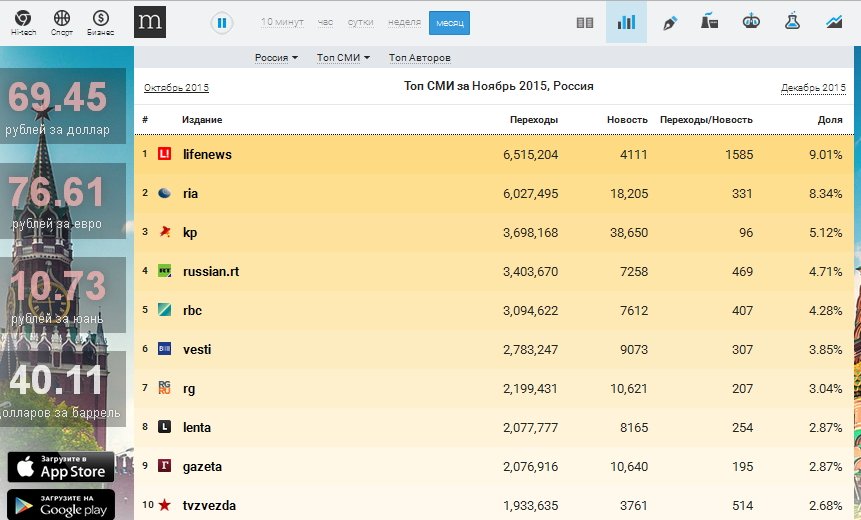Click kp news count 38,650
Screen dimensions: 861x520
629,233
